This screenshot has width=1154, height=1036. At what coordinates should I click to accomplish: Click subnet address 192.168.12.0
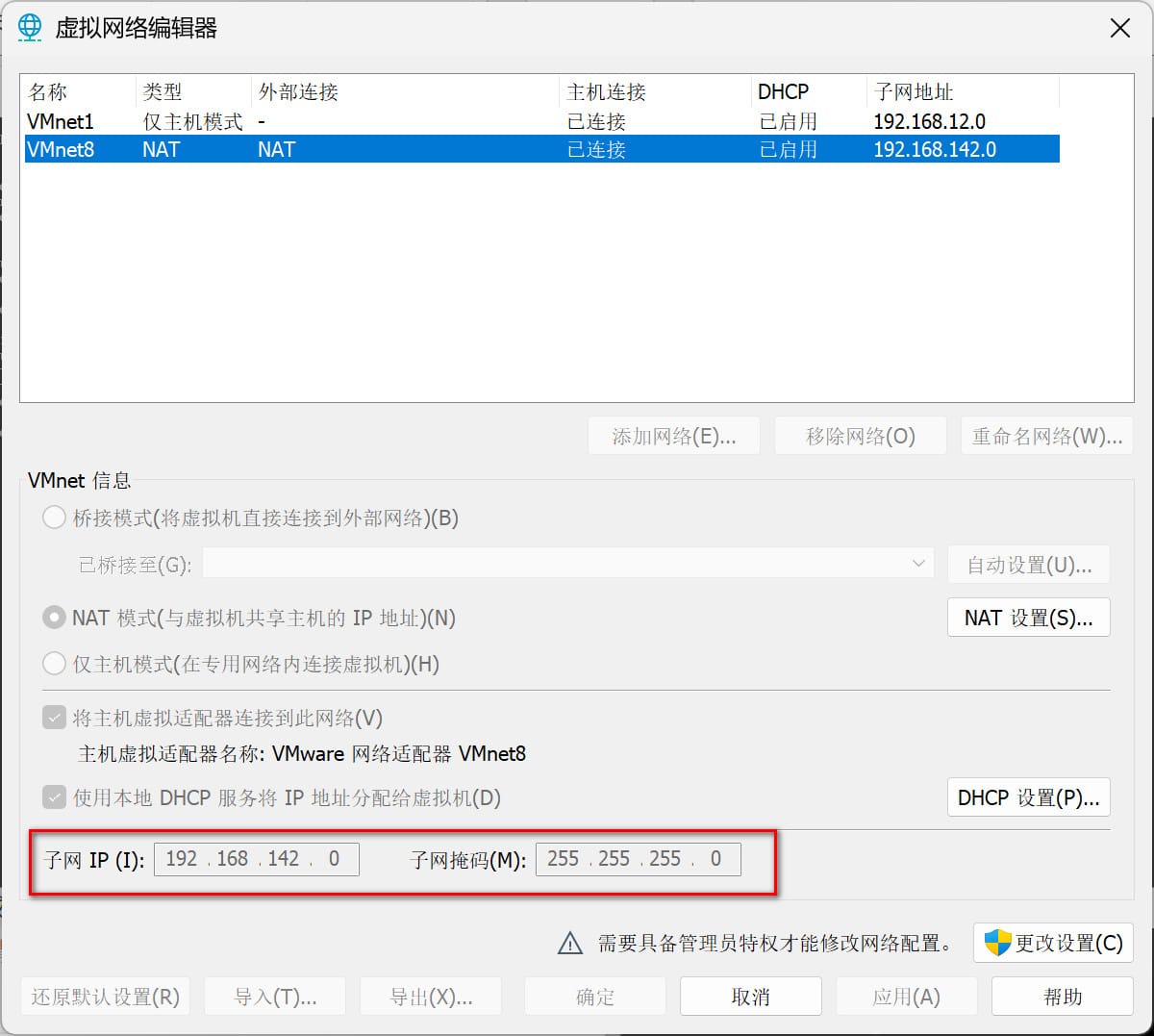(929, 121)
